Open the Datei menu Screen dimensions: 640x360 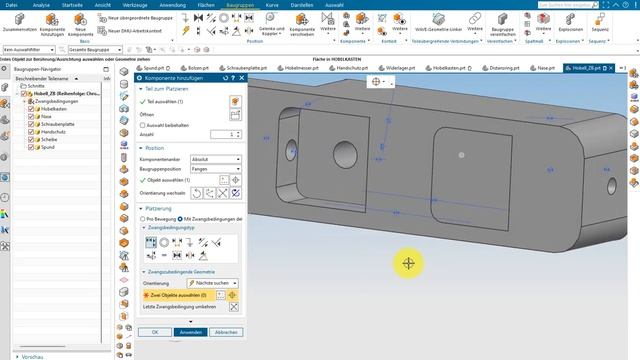[11, 5]
